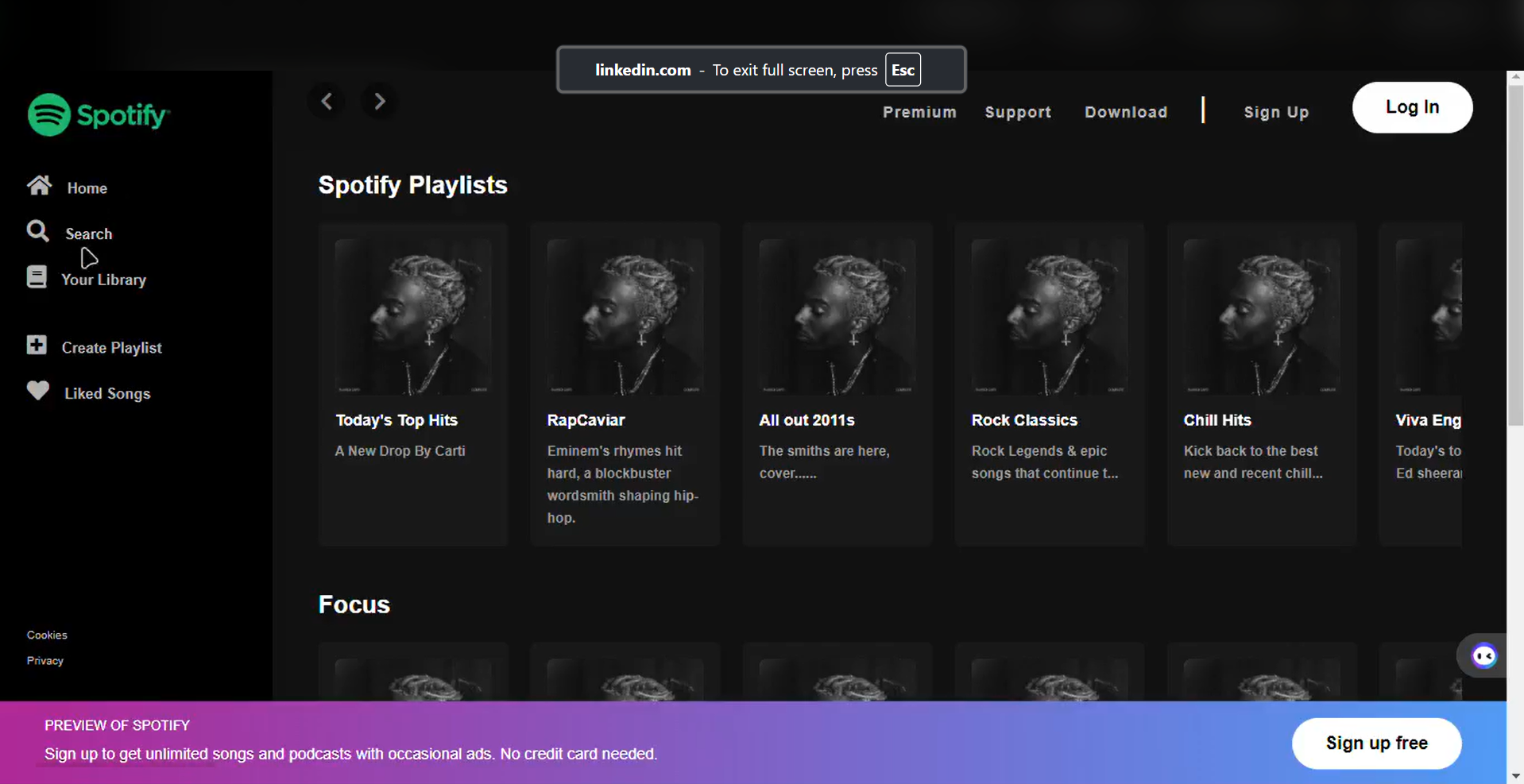Open the Home sidebar link
Screen dimensions: 1524x784
tap(87, 188)
